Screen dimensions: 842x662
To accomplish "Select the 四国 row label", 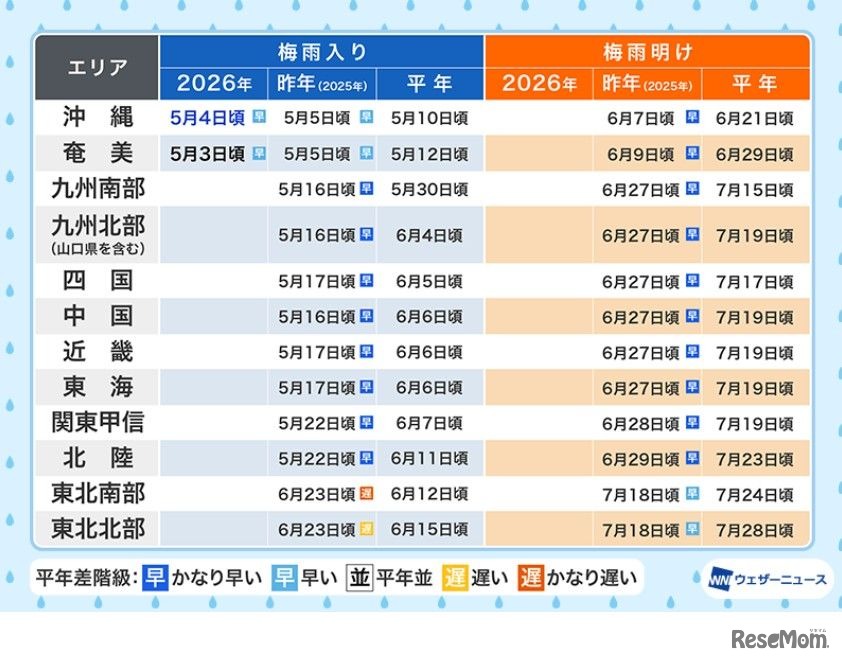I will click(97, 281).
